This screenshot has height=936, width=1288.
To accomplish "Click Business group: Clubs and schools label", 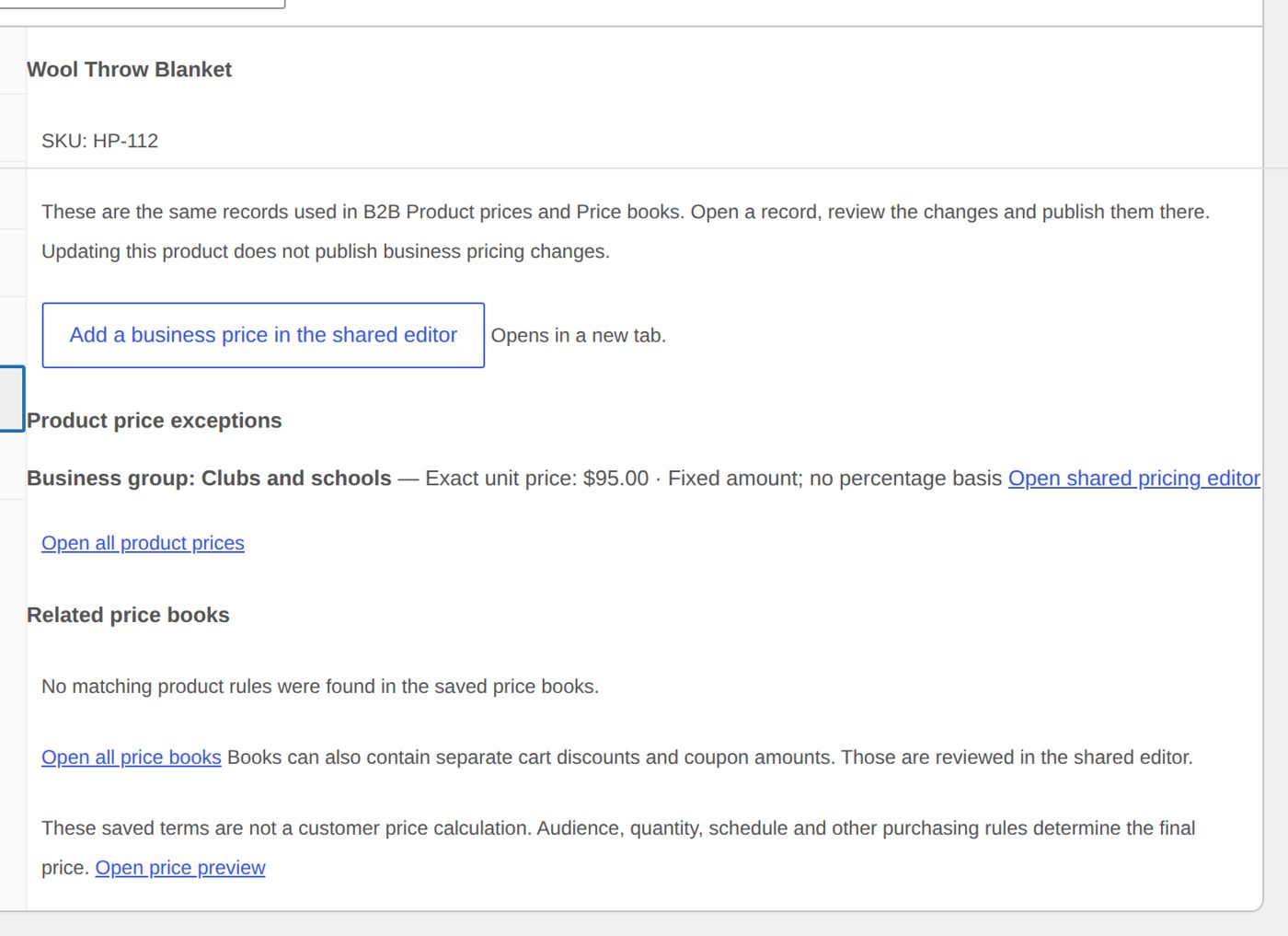I will [x=209, y=479].
